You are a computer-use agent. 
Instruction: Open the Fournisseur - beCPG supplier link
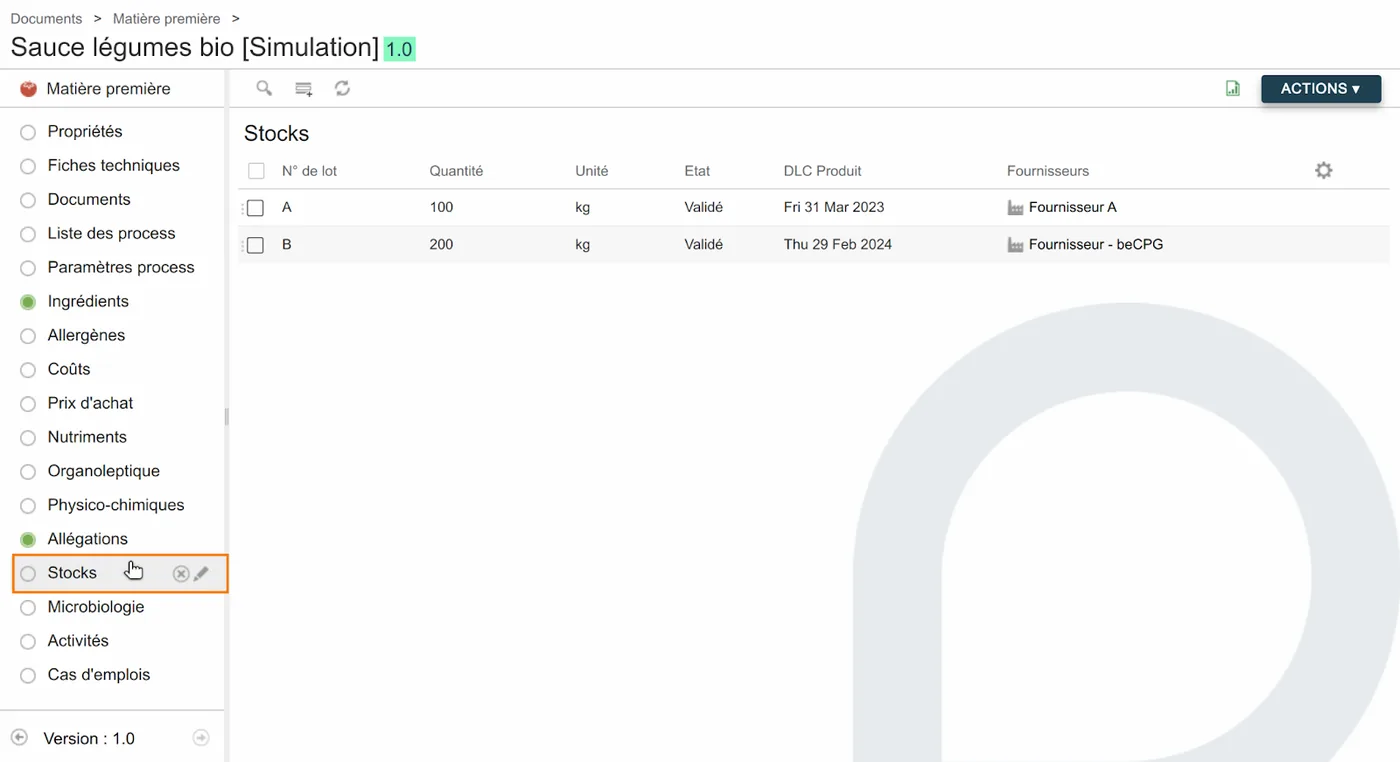point(1096,244)
